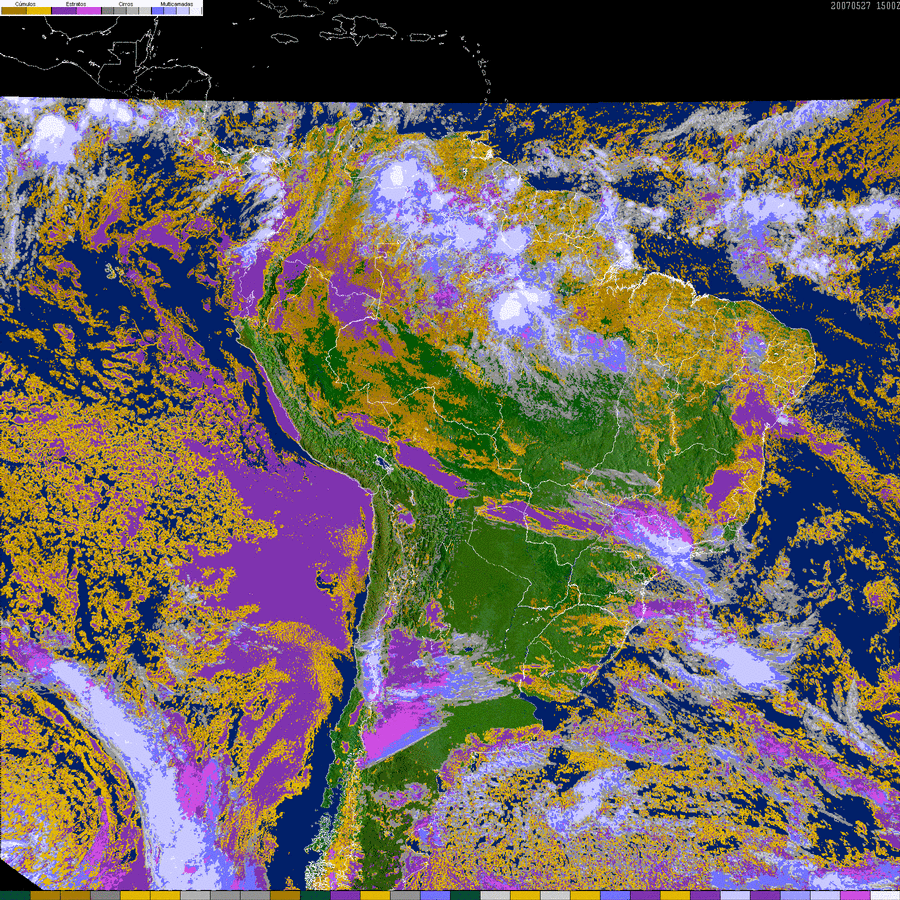Image resolution: width=900 pixels, height=900 pixels.
Task: Click the medium periwinkle Multicamadas legend swatch
Action: click(170, 10)
